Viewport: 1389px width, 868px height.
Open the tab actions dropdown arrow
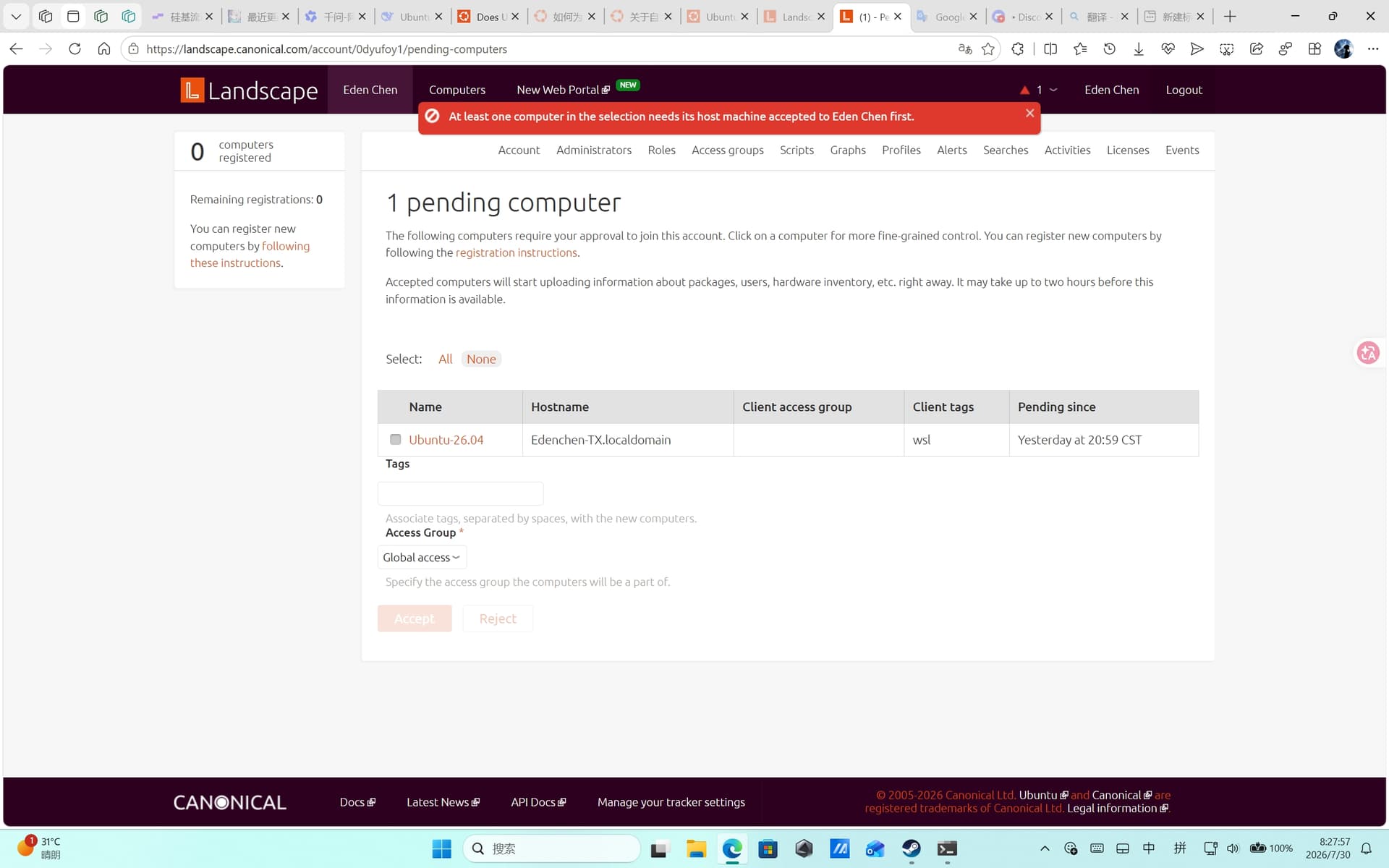(16, 16)
